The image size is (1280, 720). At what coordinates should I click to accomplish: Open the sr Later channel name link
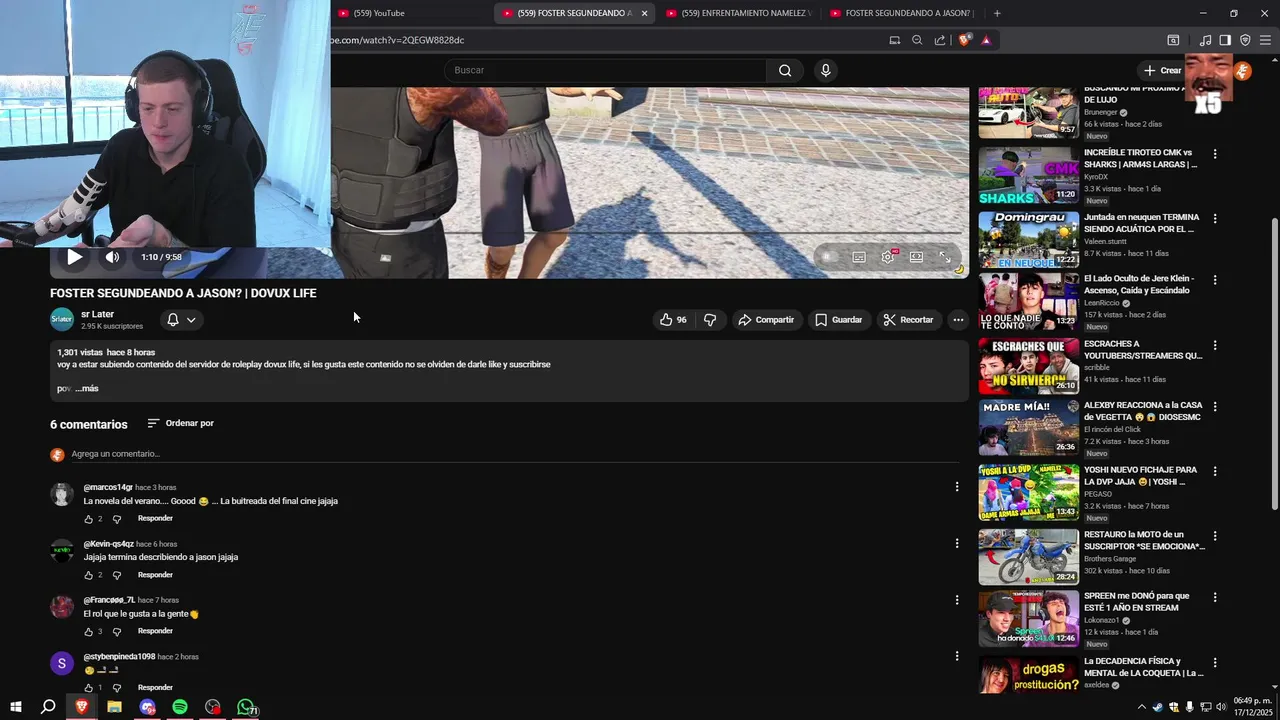pos(97,314)
